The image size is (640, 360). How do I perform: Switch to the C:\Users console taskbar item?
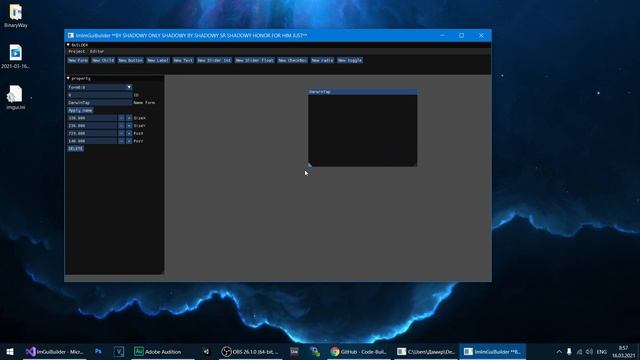click(426, 351)
